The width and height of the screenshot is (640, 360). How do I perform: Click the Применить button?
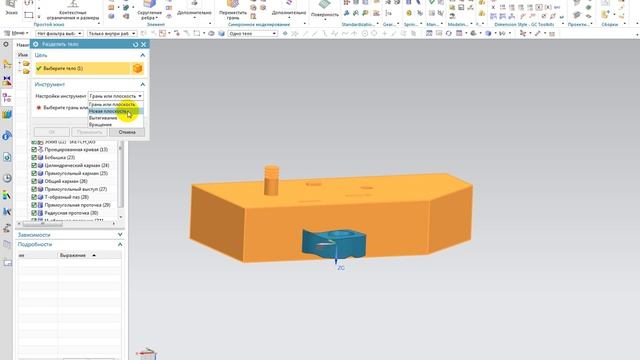pos(89,132)
